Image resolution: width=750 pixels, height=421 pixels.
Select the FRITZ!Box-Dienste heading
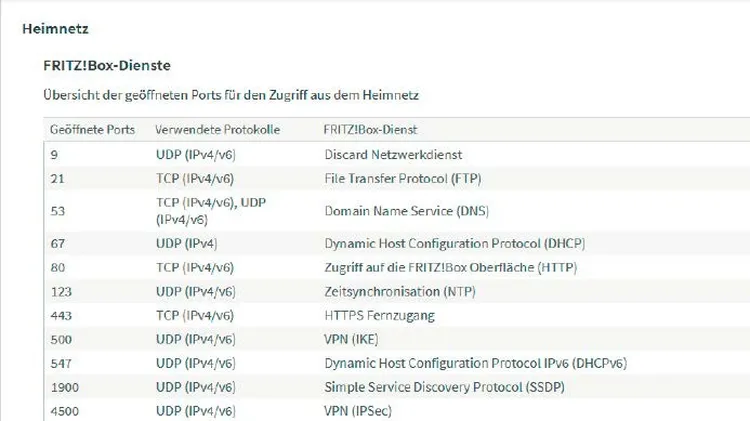[x=107, y=65]
